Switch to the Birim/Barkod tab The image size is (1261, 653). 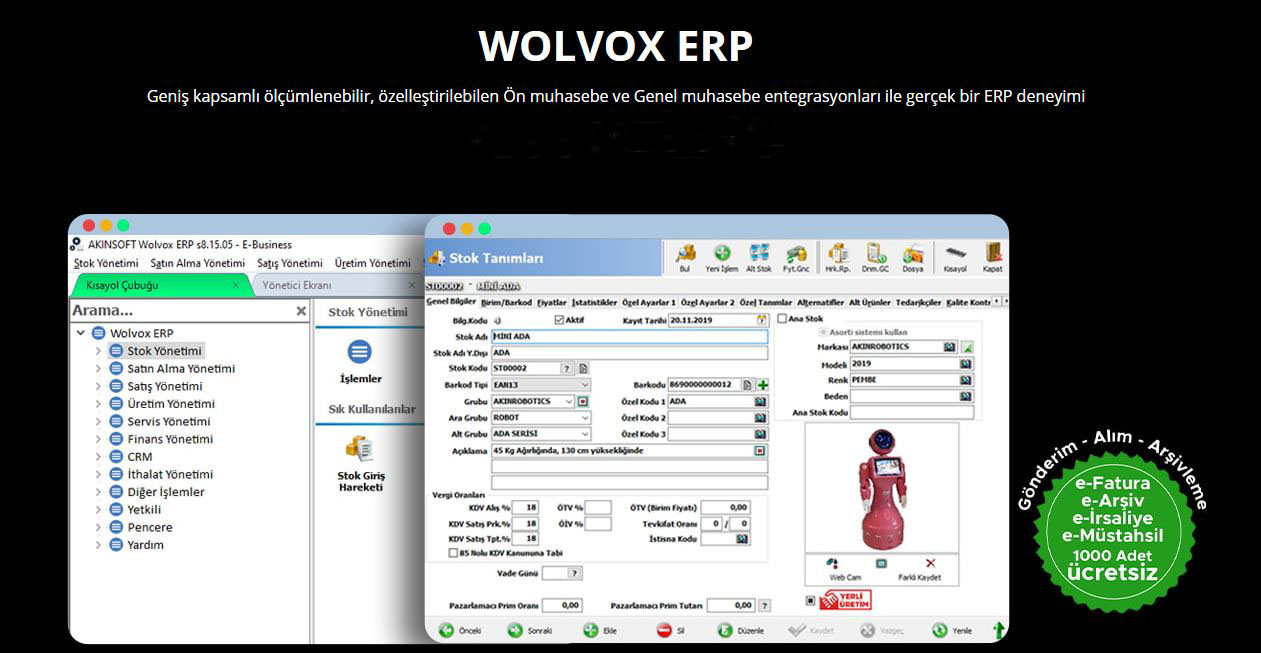click(x=506, y=302)
